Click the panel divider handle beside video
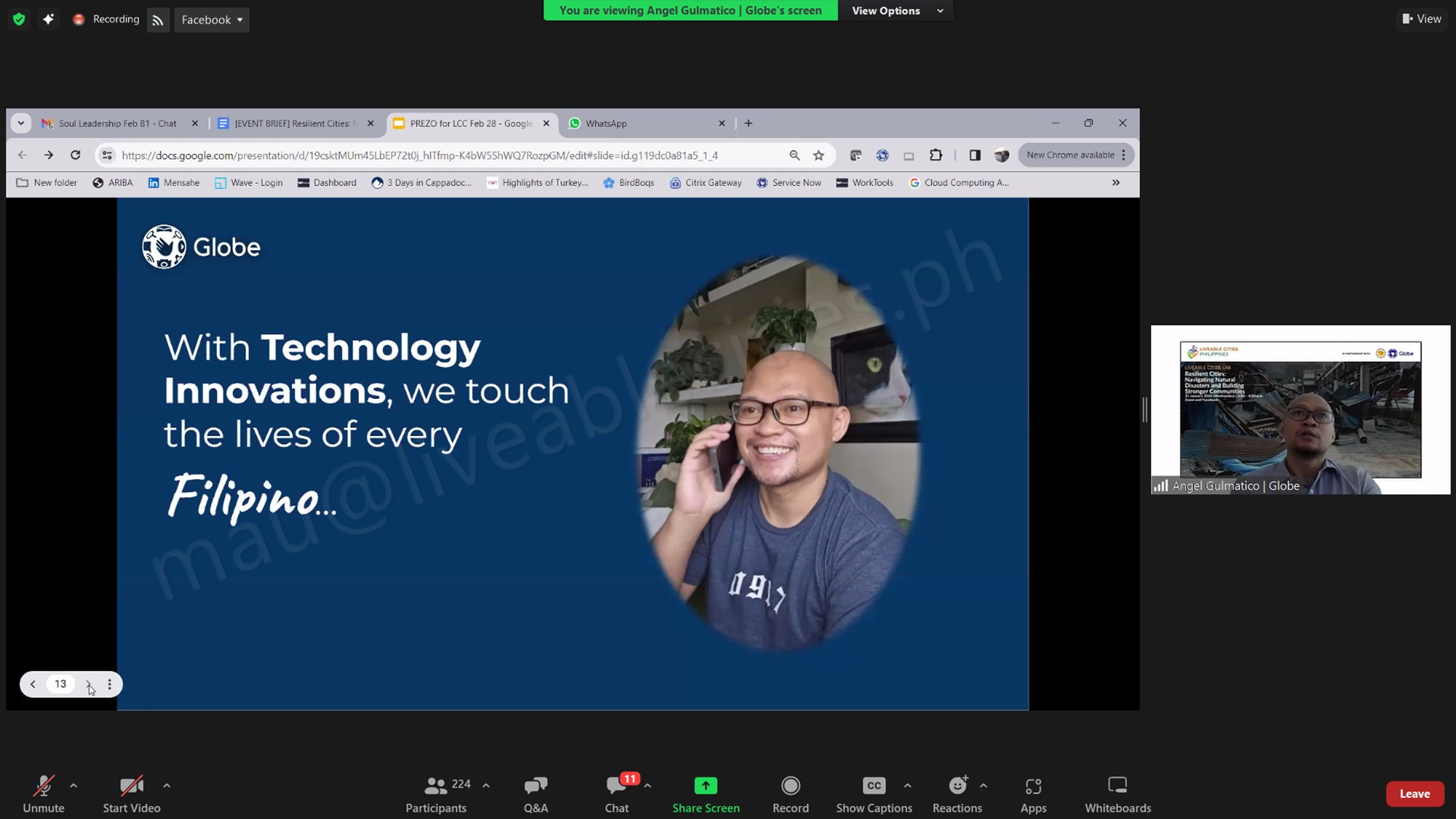 point(1145,410)
